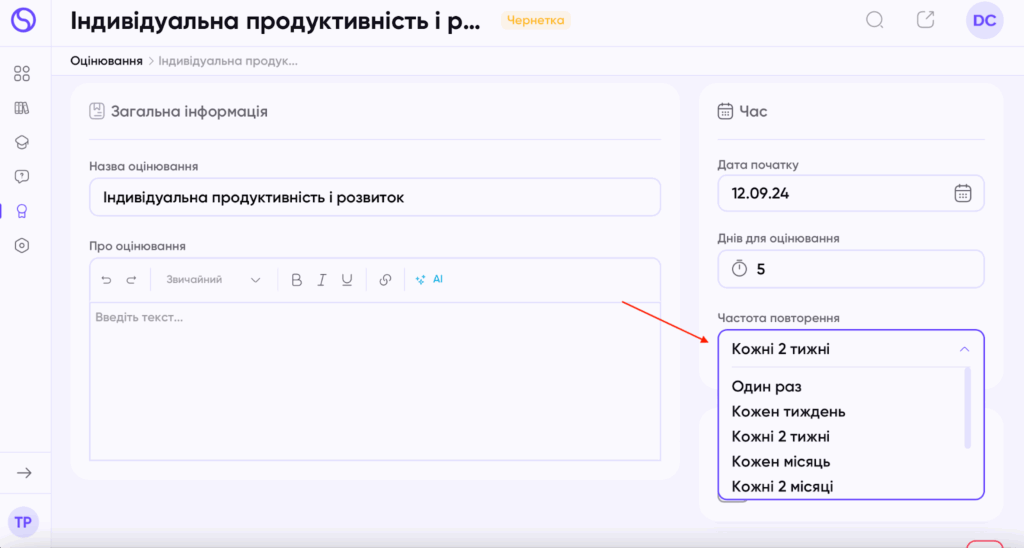Screen dimensions: 1024x548
Task: Click the Оцінювання breadcrumb link
Action: [x=106, y=61]
